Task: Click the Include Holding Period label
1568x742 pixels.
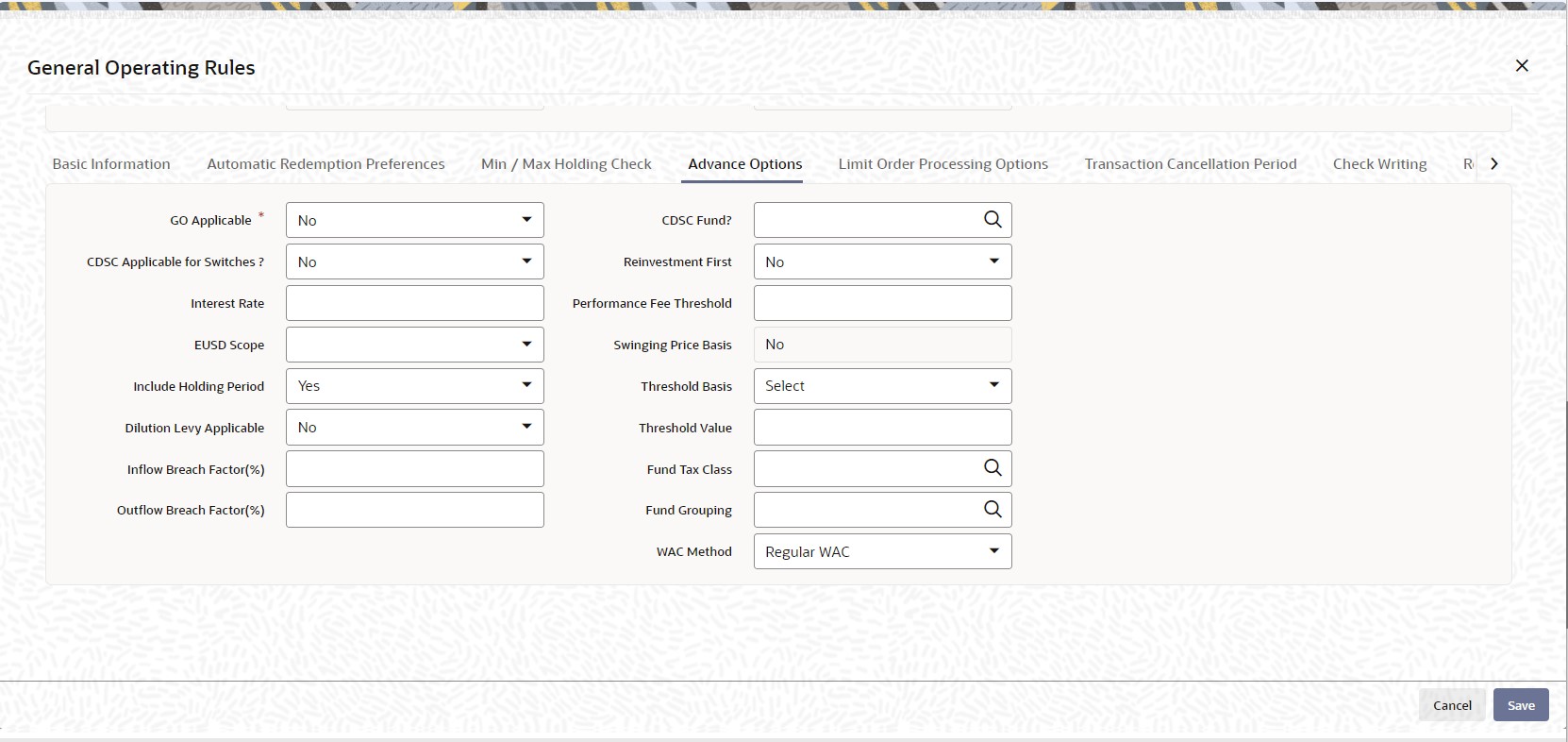Action: point(198,386)
